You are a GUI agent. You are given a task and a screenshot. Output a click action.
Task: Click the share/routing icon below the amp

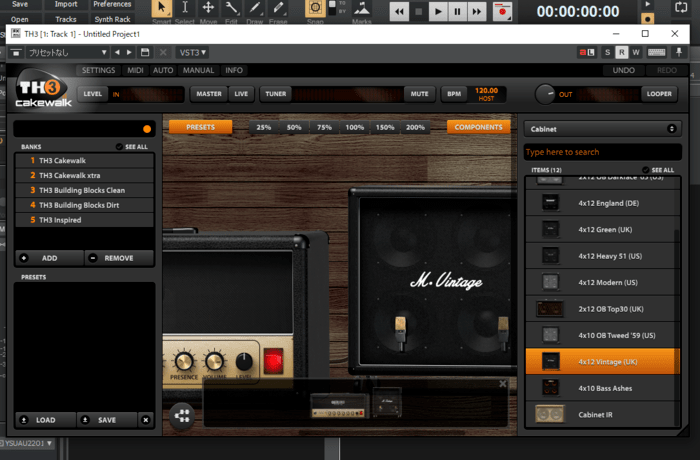point(181,416)
